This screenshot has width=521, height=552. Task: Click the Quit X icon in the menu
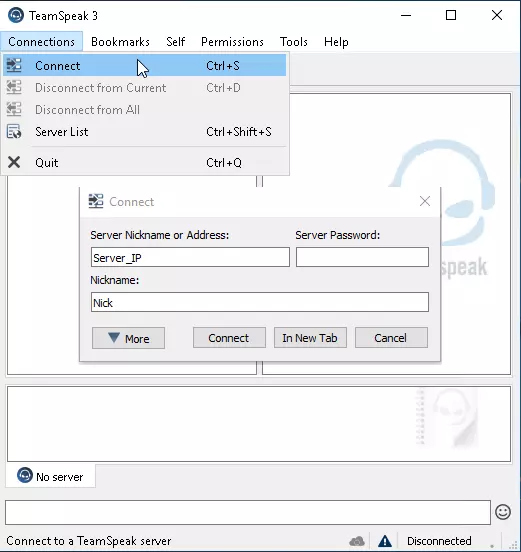point(14,162)
